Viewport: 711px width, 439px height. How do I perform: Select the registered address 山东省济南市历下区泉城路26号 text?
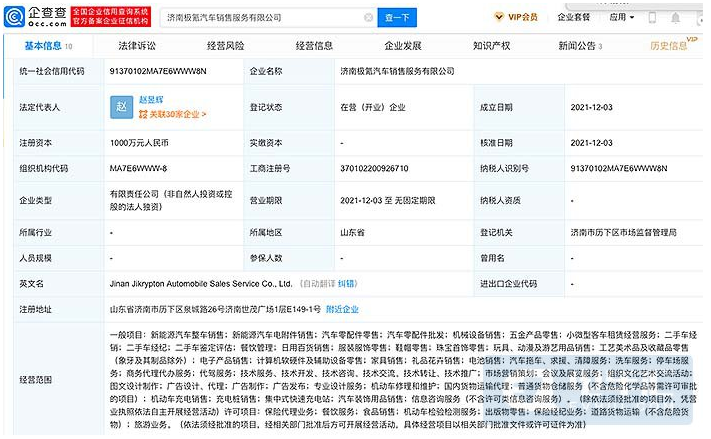[x=215, y=310]
